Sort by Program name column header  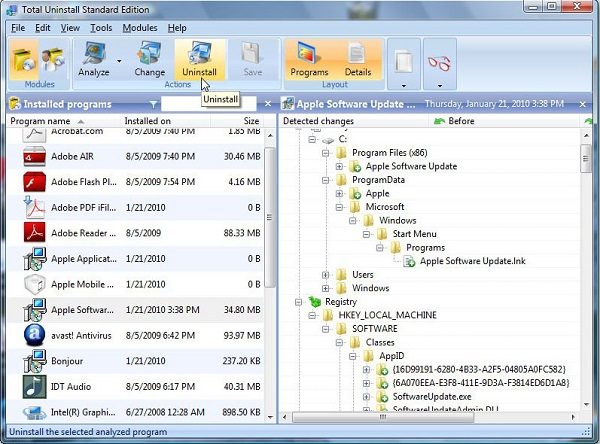65,121
